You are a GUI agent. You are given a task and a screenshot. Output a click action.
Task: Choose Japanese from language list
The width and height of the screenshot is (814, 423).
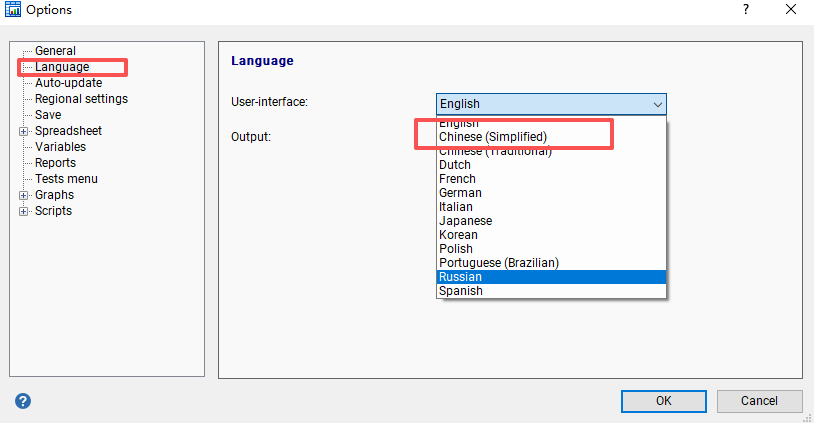pyautogui.click(x=551, y=221)
